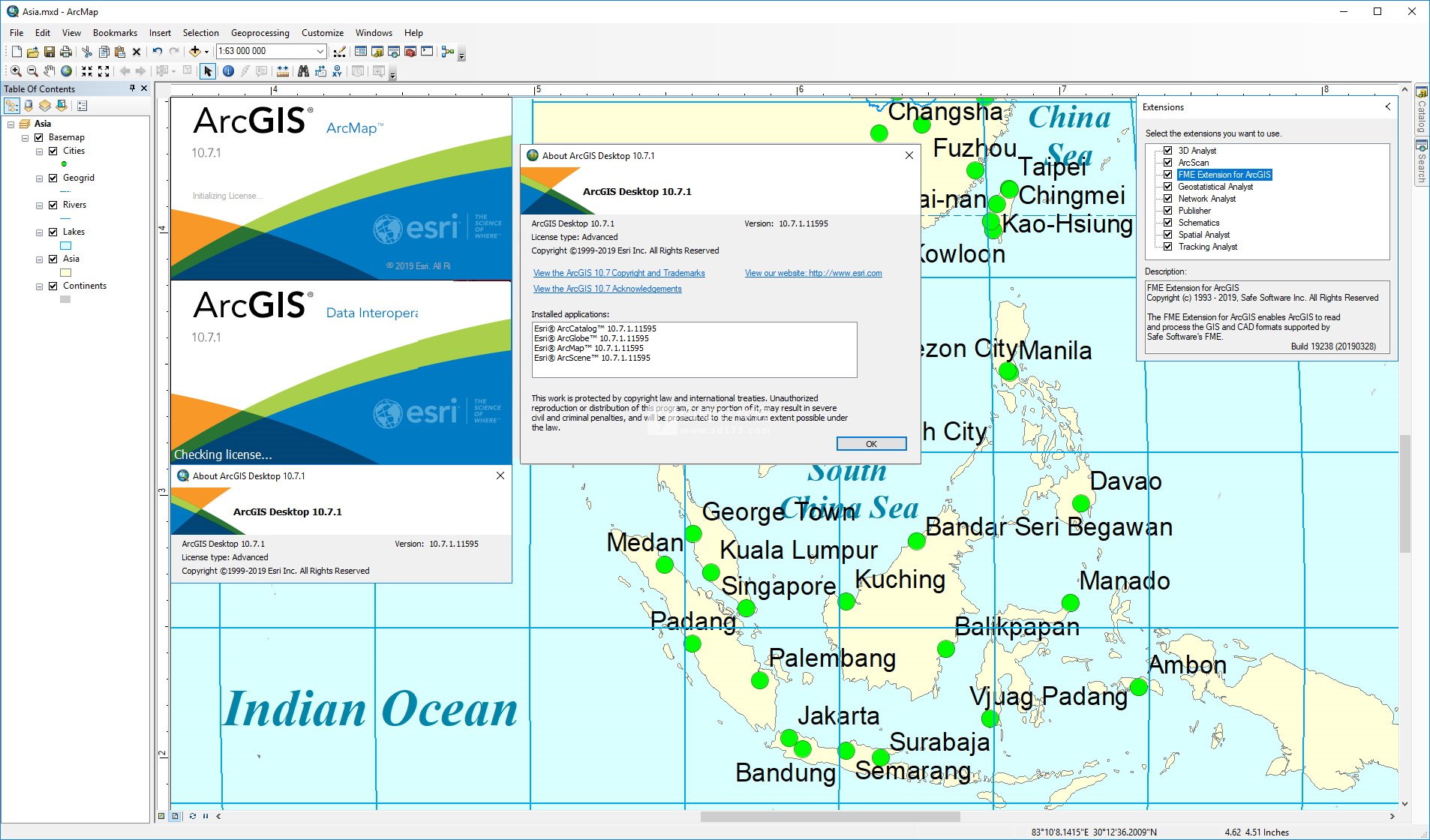The height and width of the screenshot is (840, 1430).
Task: Collapse the Rivers layer legend
Action: pyautogui.click(x=40, y=205)
